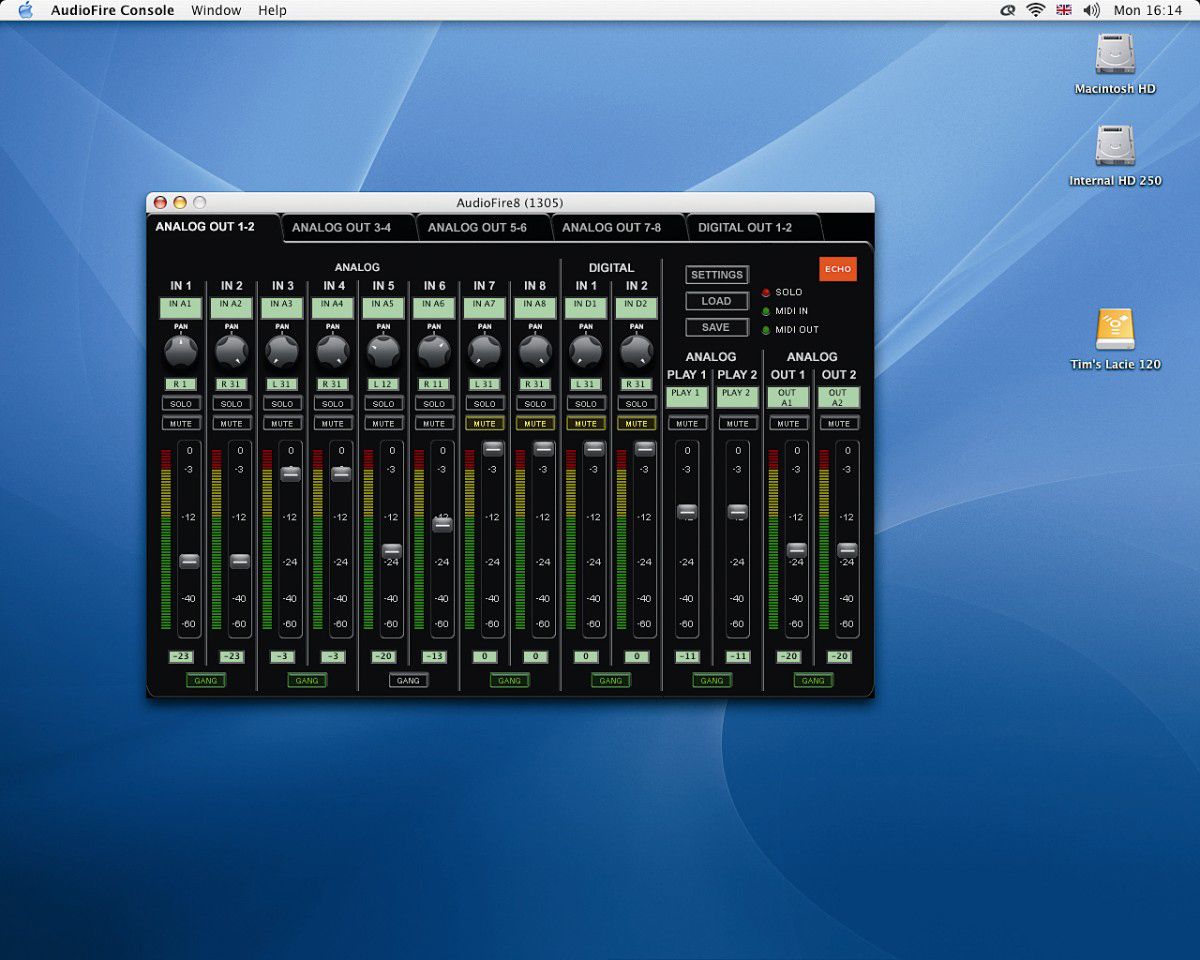Open the Quicksilver-style Q menu bar icon
1200x960 pixels.
coord(1008,10)
